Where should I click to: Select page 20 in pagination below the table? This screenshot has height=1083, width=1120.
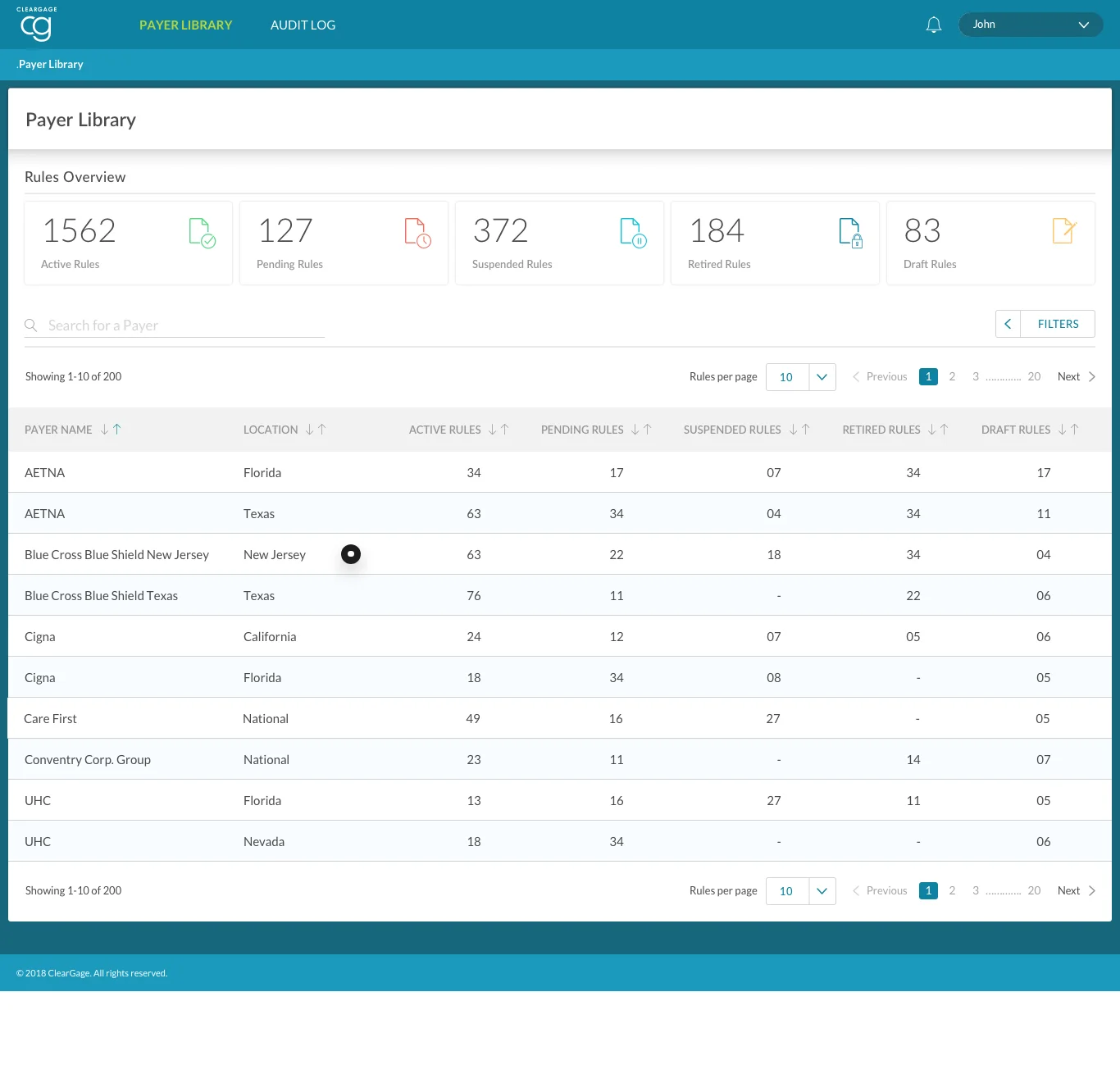1034,891
